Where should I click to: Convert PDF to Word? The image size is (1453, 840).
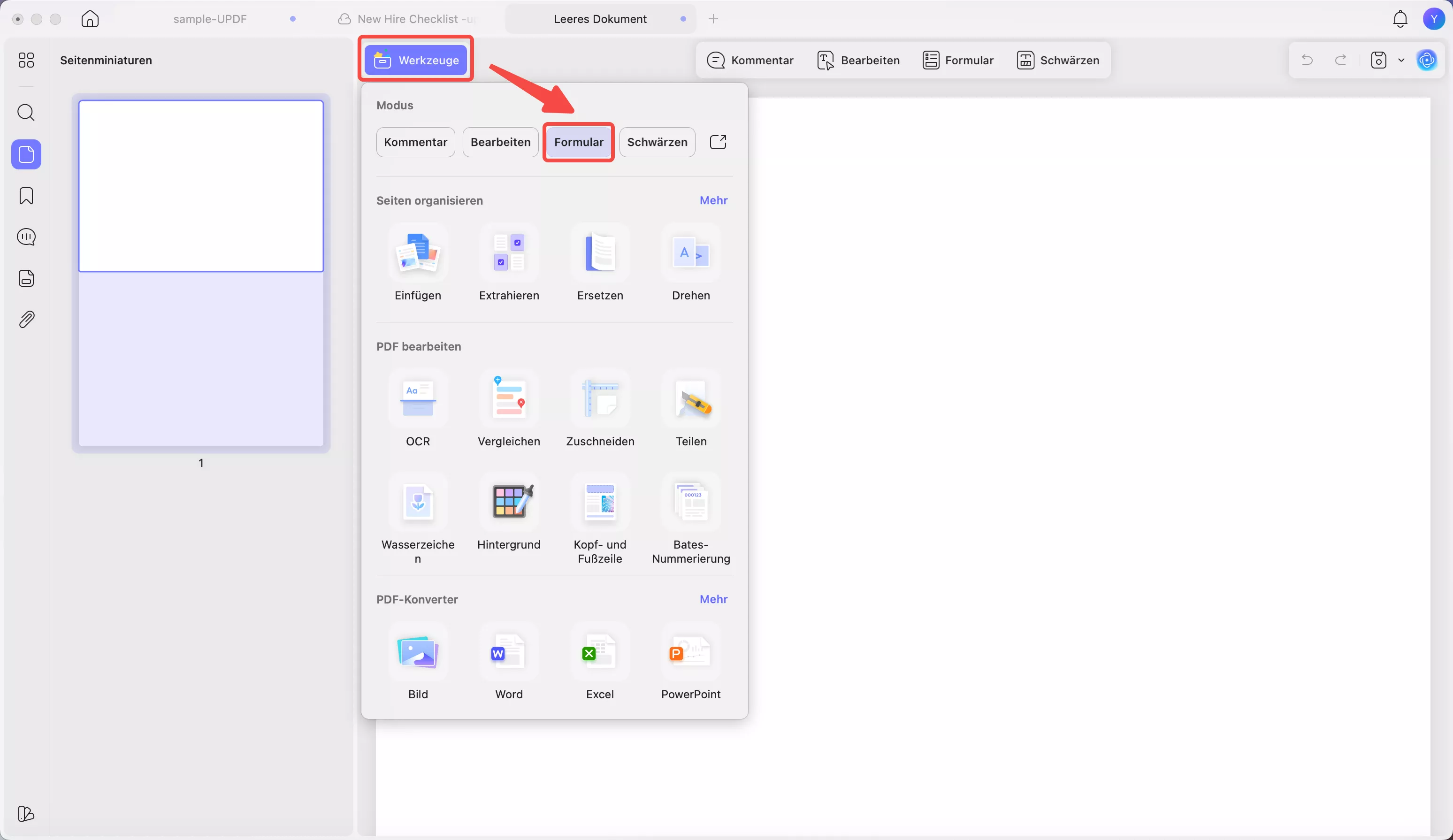(509, 652)
